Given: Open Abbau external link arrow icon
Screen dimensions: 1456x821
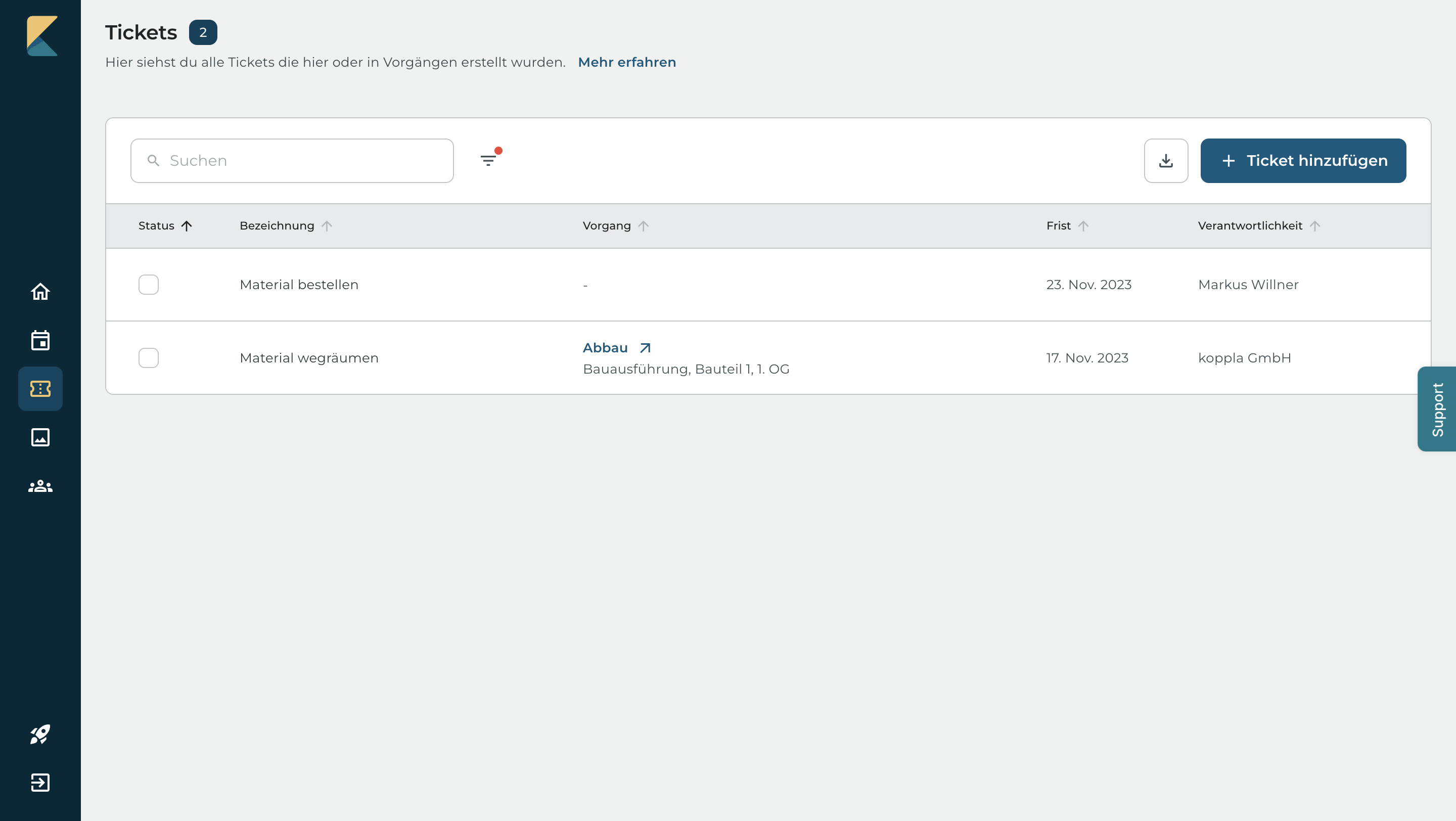Looking at the screenshot, I should click(646, 348).
